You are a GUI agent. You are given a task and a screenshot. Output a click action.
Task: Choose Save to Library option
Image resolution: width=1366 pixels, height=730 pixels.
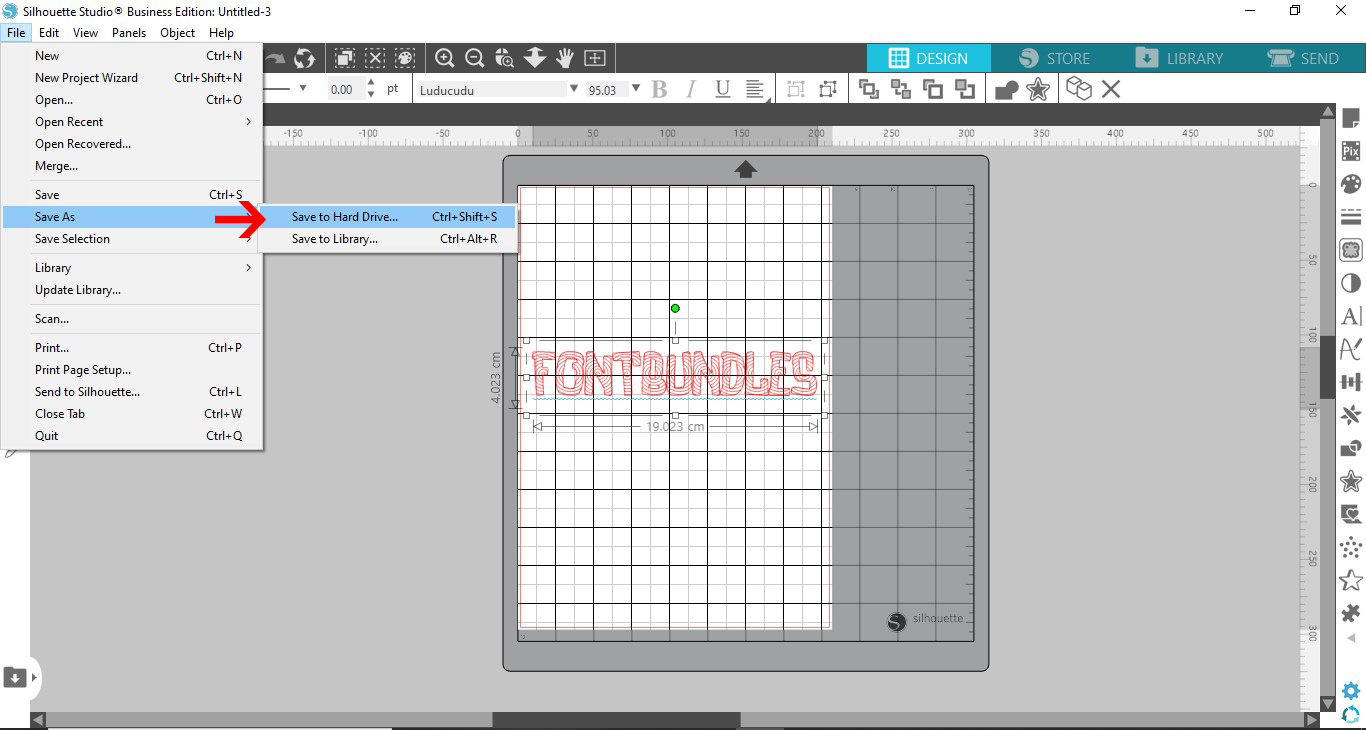coord(387,240)
